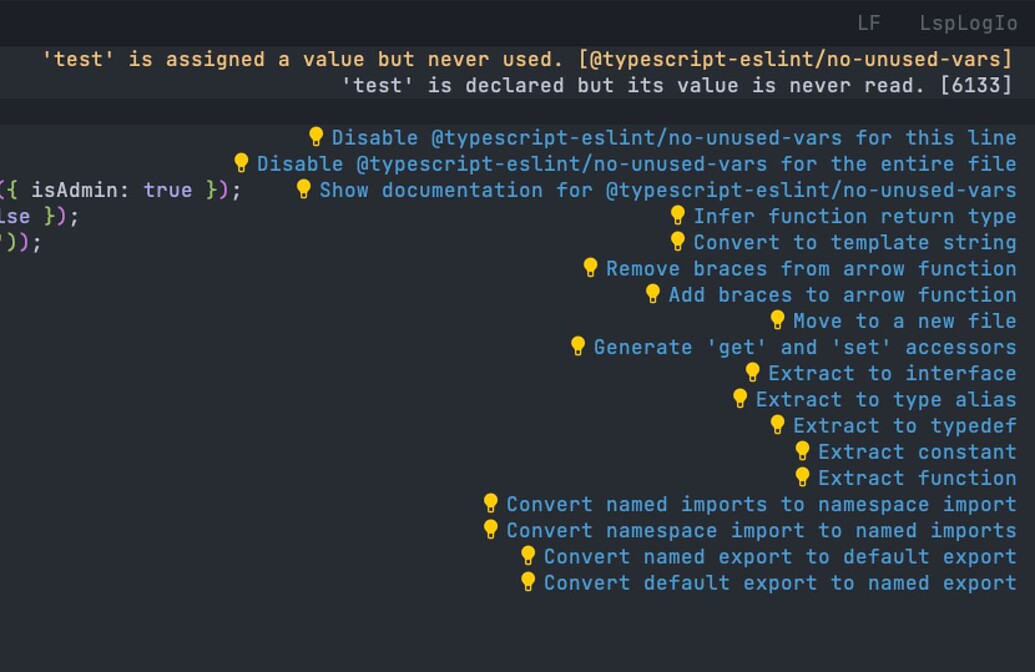Click lightbulb beside 'Disable for the entire file'
This screenshot has width=1035, height=672.
coord(242,162)
